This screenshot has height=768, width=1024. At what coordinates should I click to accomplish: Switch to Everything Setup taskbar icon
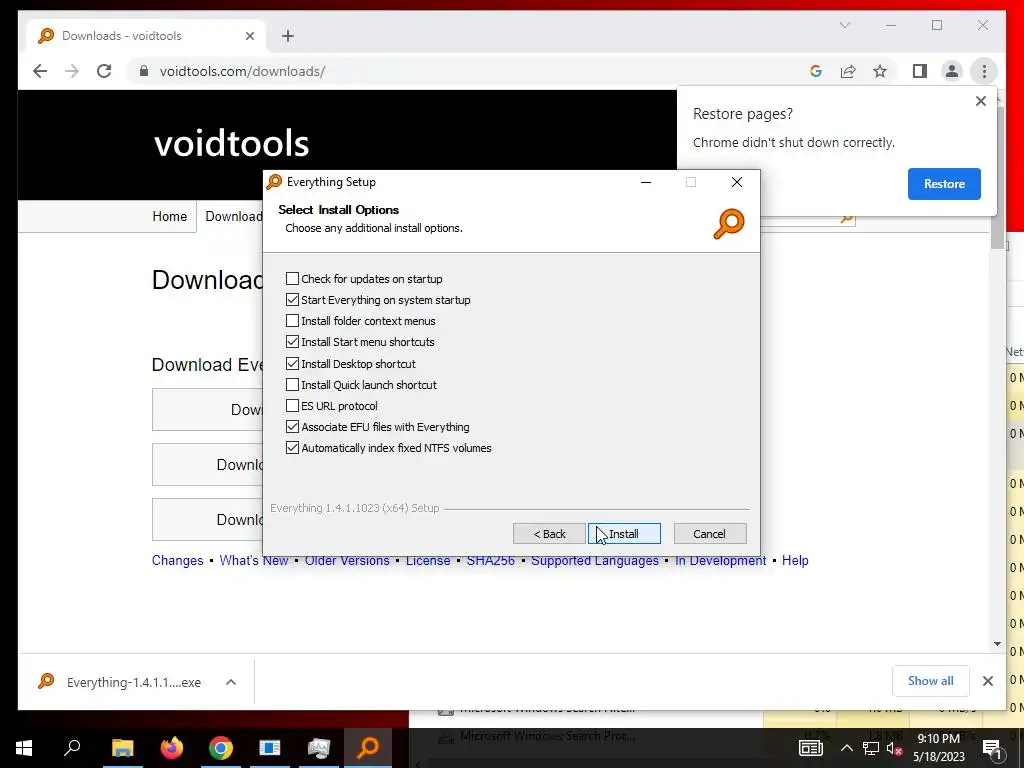click(x=368, y=748)
